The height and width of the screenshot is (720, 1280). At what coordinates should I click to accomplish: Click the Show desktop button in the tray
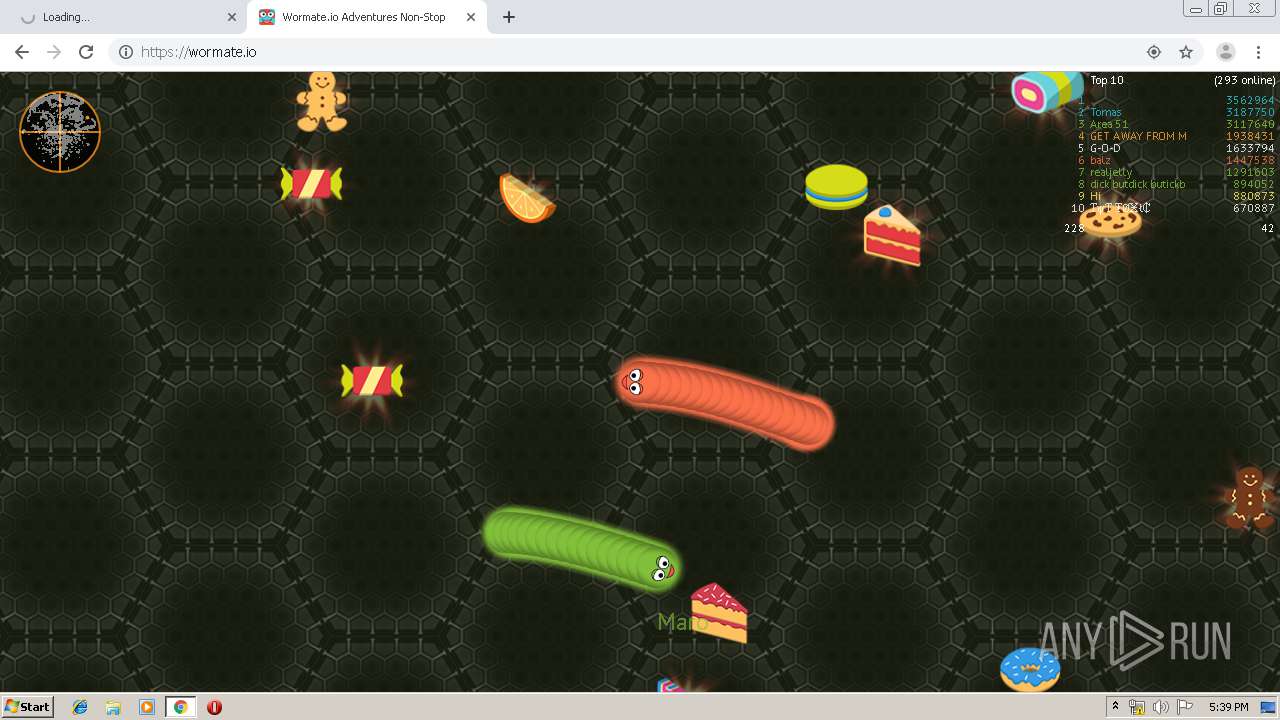[1268, 707]
